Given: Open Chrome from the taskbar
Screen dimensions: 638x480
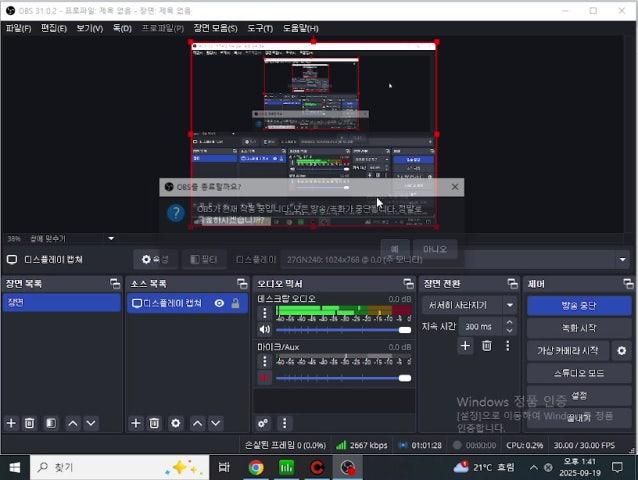Looking at the screenshot, I should coord(256,468).
